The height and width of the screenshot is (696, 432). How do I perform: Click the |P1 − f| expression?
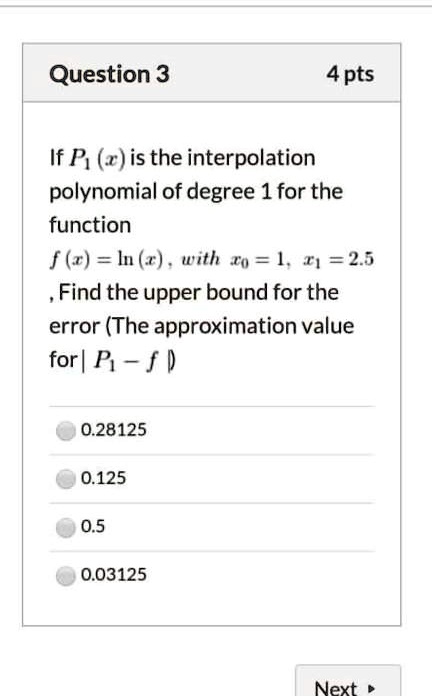point(128,361)
